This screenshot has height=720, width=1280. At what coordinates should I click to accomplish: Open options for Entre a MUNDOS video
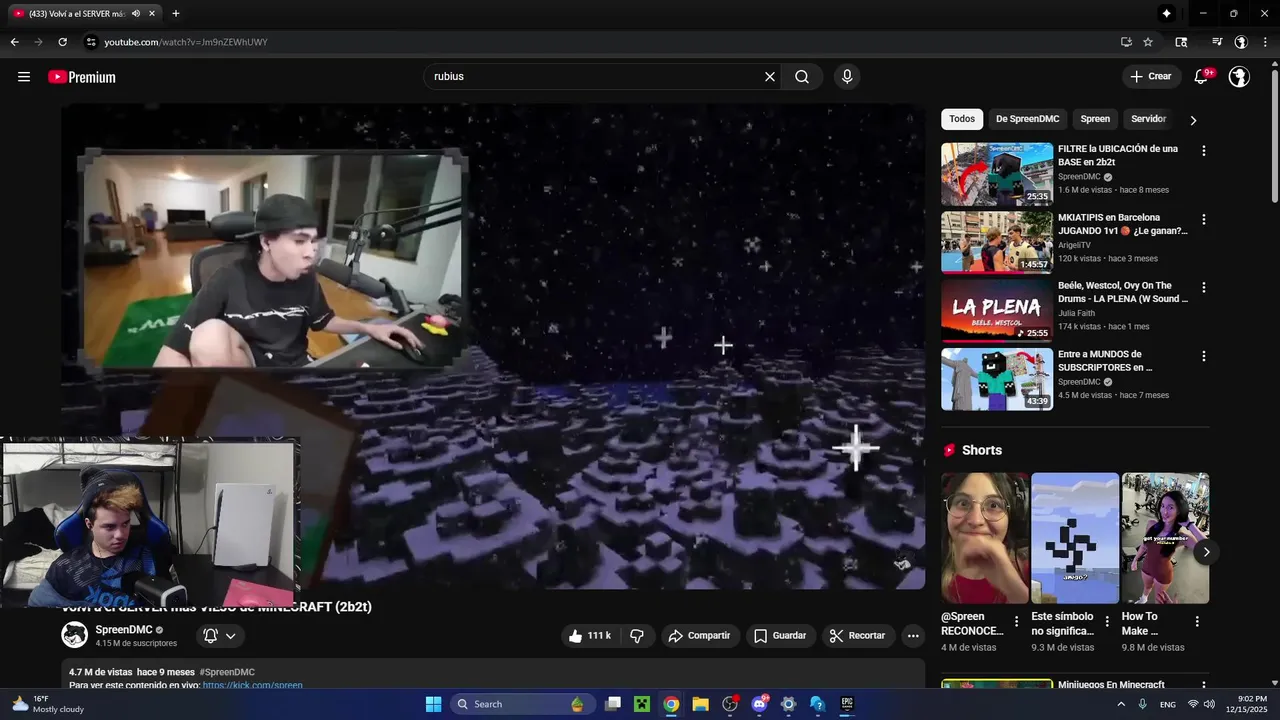1204,356
